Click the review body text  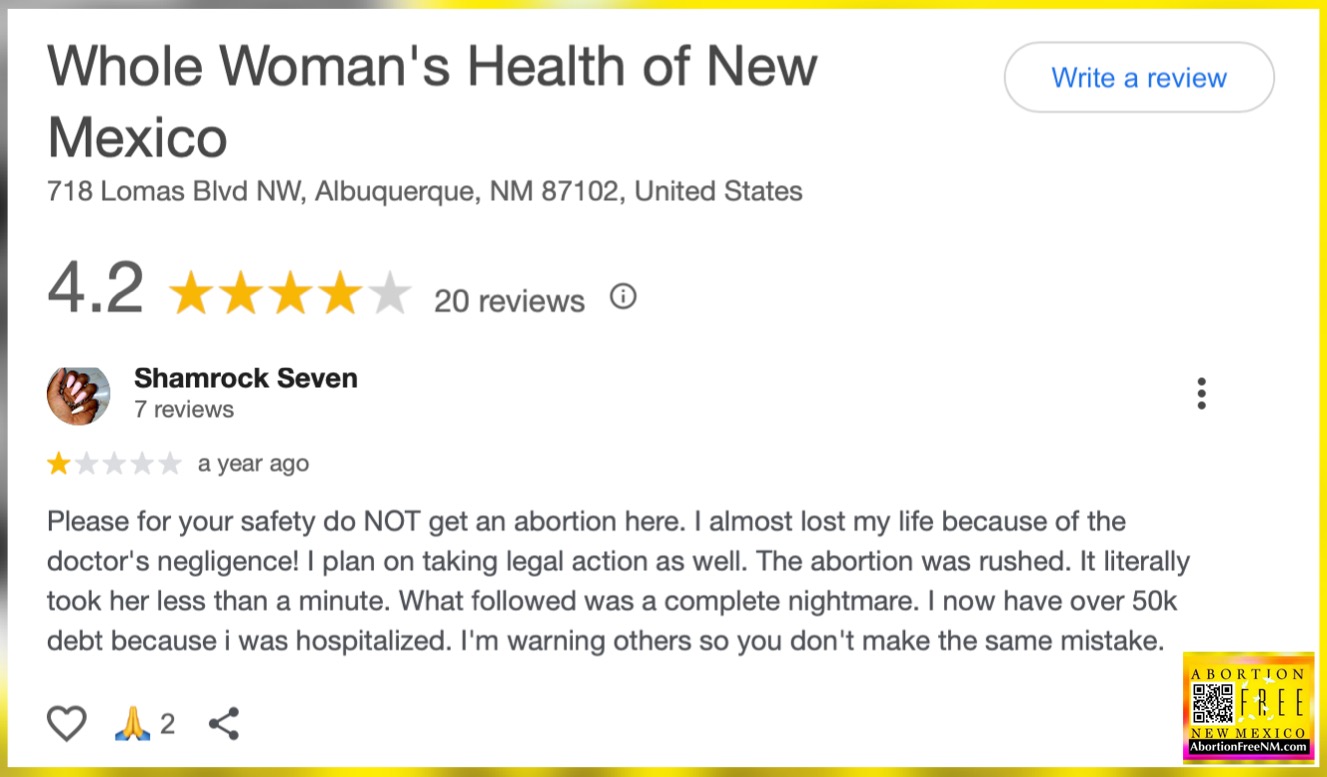pos(618,581)
